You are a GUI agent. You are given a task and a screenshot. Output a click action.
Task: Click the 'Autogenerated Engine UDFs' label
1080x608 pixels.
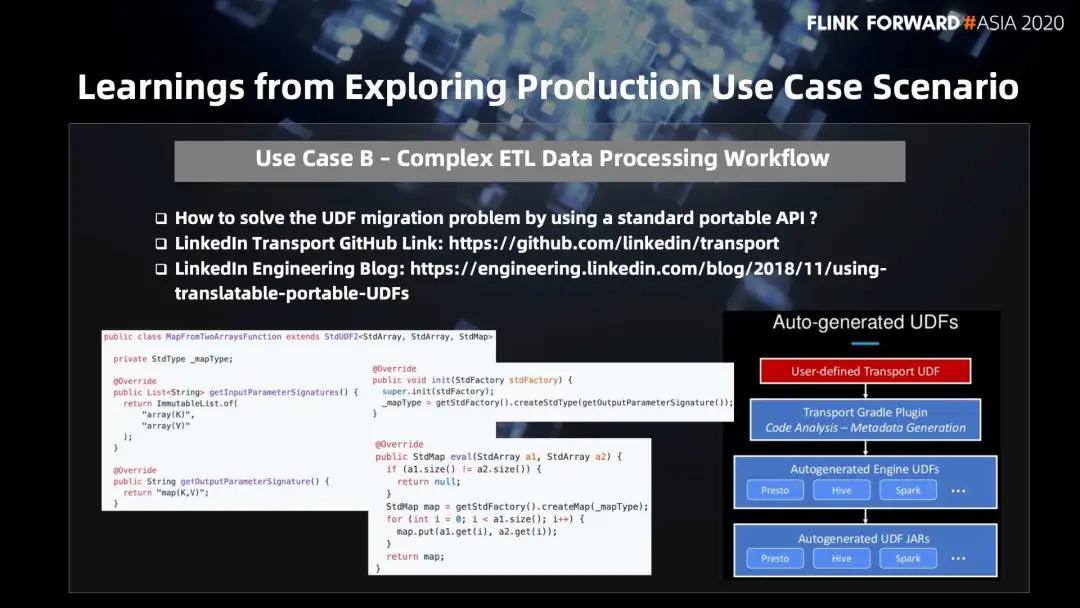pos(864,469)
